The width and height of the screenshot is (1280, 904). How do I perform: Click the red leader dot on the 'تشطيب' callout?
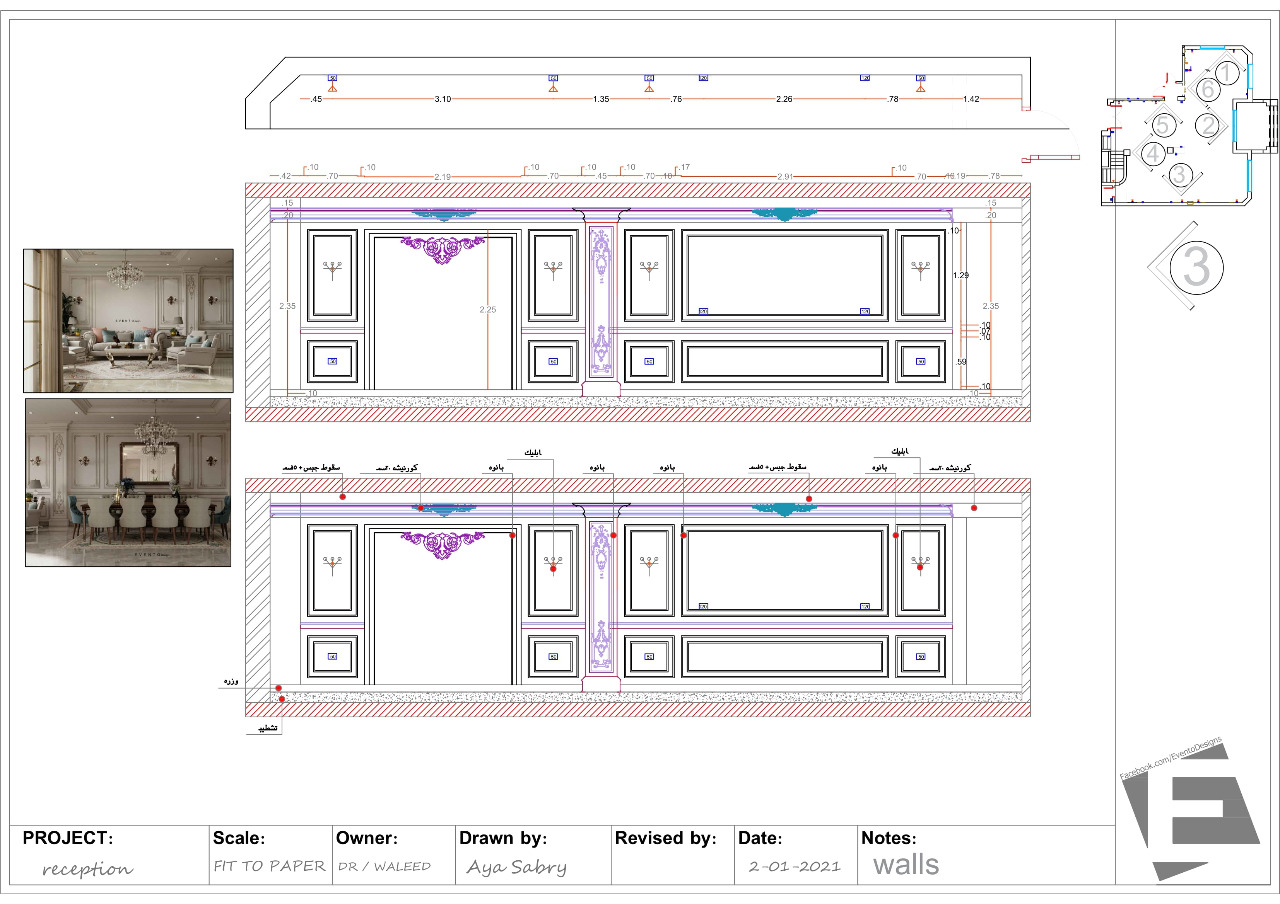[280, 698]
